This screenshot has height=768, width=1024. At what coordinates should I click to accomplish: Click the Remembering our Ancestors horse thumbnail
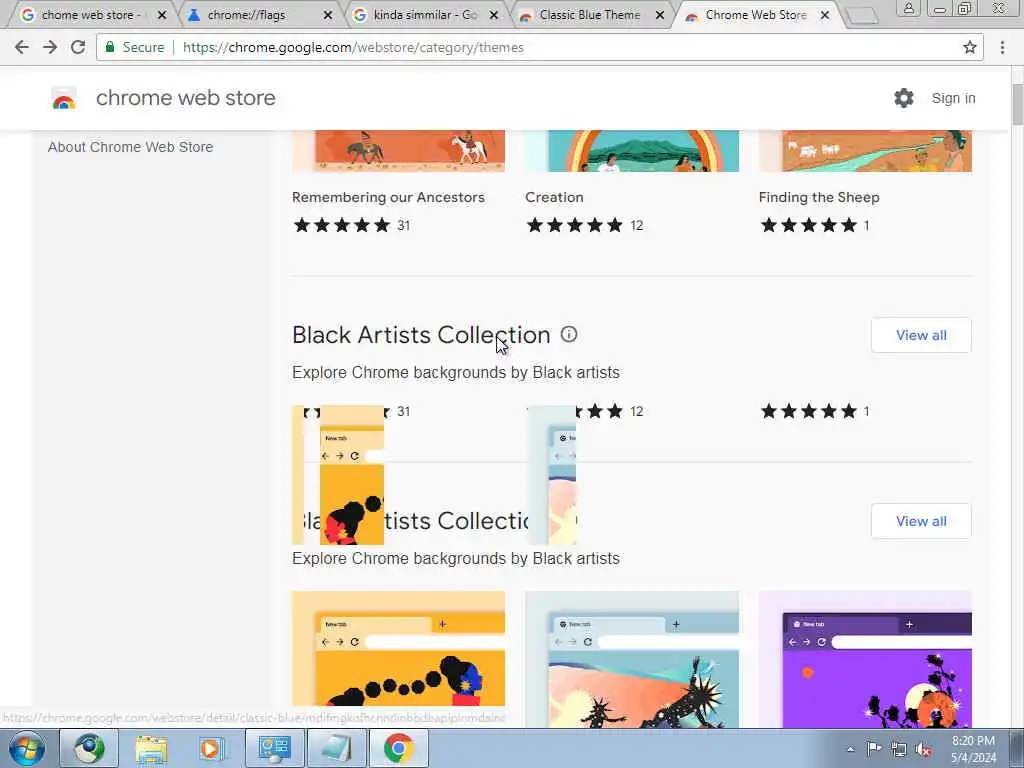[x=398, y=151]
